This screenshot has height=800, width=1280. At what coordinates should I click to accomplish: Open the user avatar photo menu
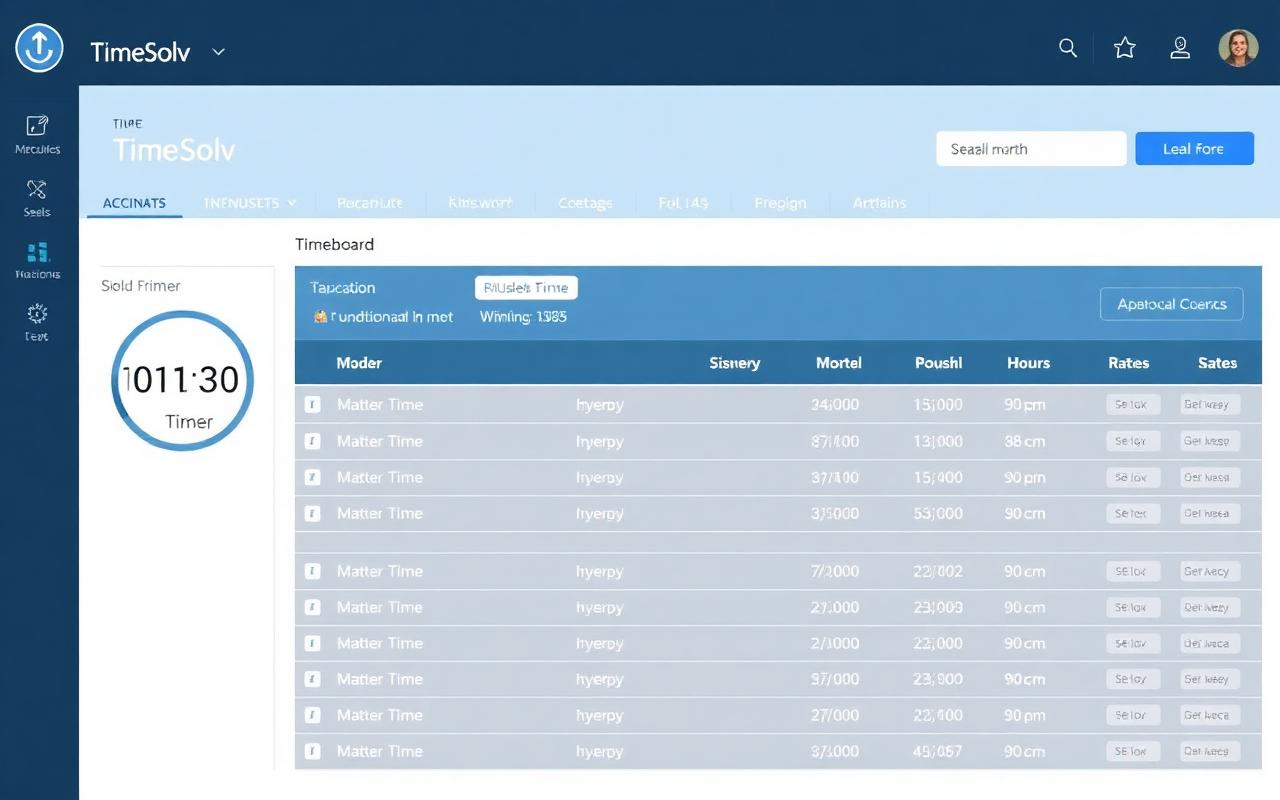coord(1238,48)
